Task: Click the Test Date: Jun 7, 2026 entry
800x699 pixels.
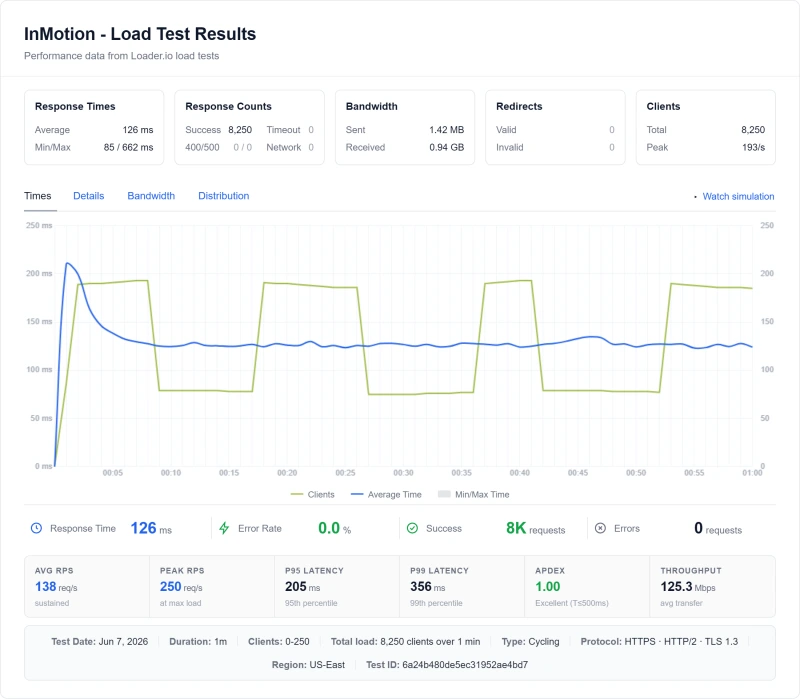Action: click(x=99, y=642)
